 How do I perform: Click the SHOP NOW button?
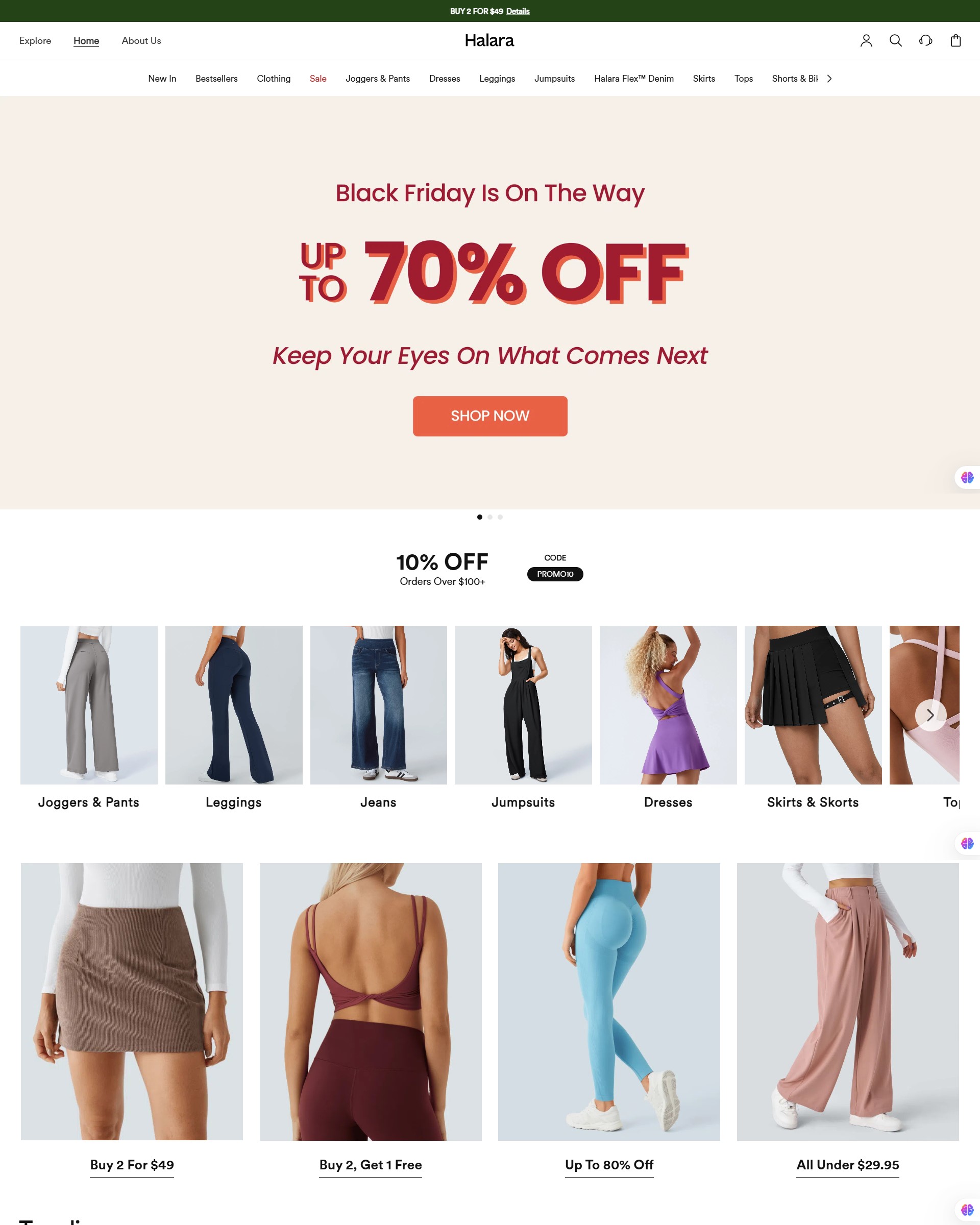click(x=489, y=416)
